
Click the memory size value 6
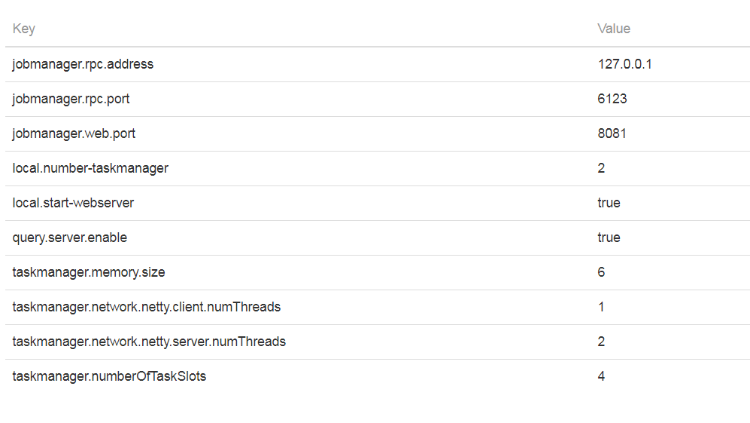point(601,272)
